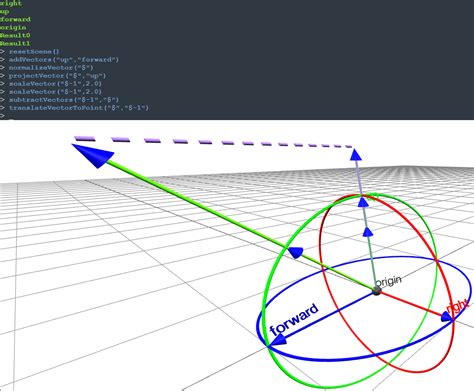Viewport: 474px width, 391px height.
Task: Select the 'Result1' console entry
Action: (x=15, y=43)
